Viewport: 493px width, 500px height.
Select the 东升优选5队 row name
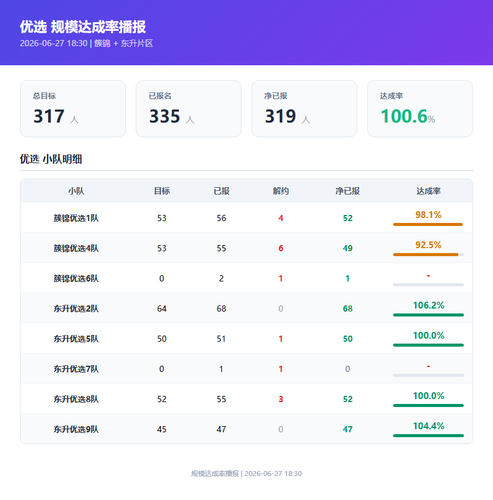click(x=76, y=339)
